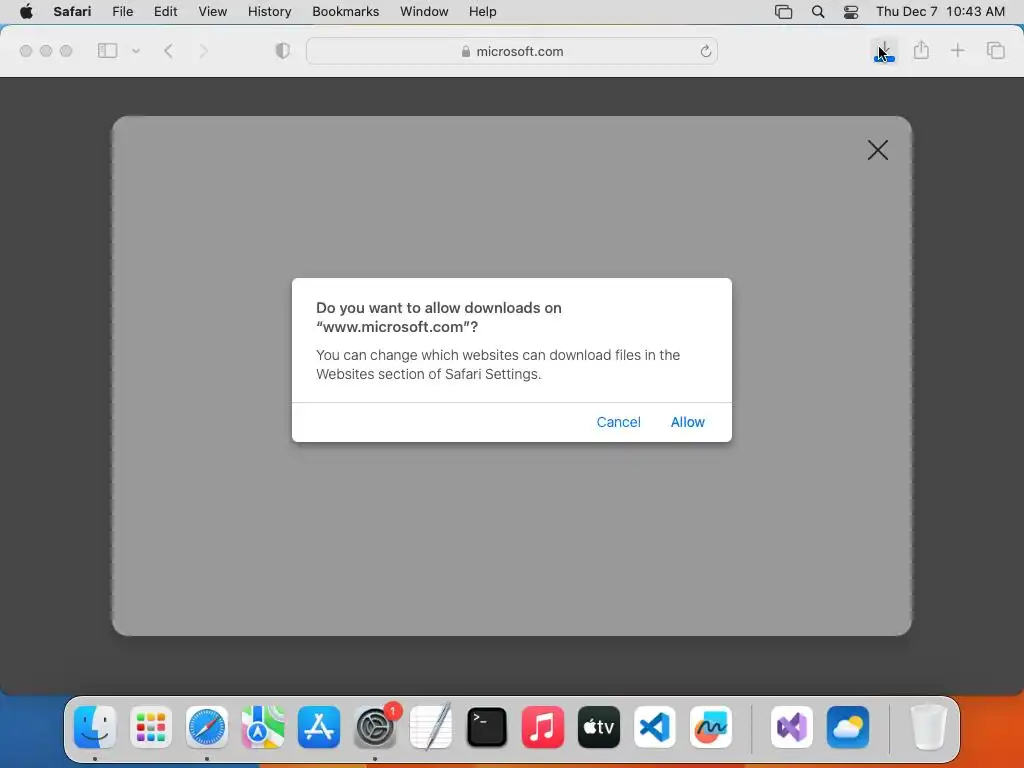Open the Bookmarks menu

[345, 12]
